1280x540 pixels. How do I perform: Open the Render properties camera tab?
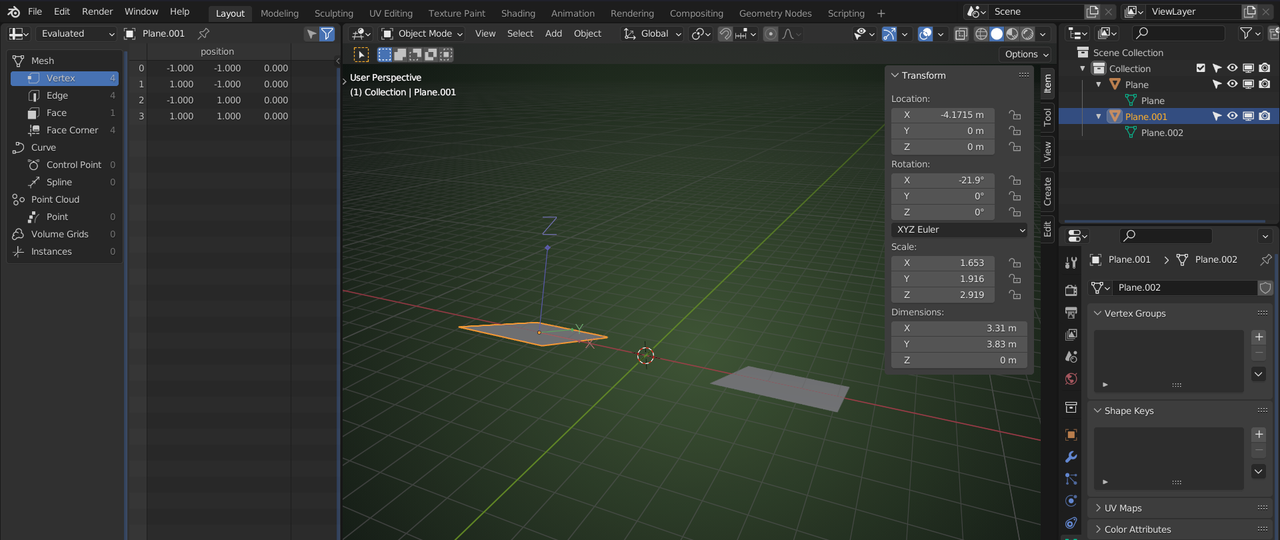pyautogui.click(x=1071, y=290)
